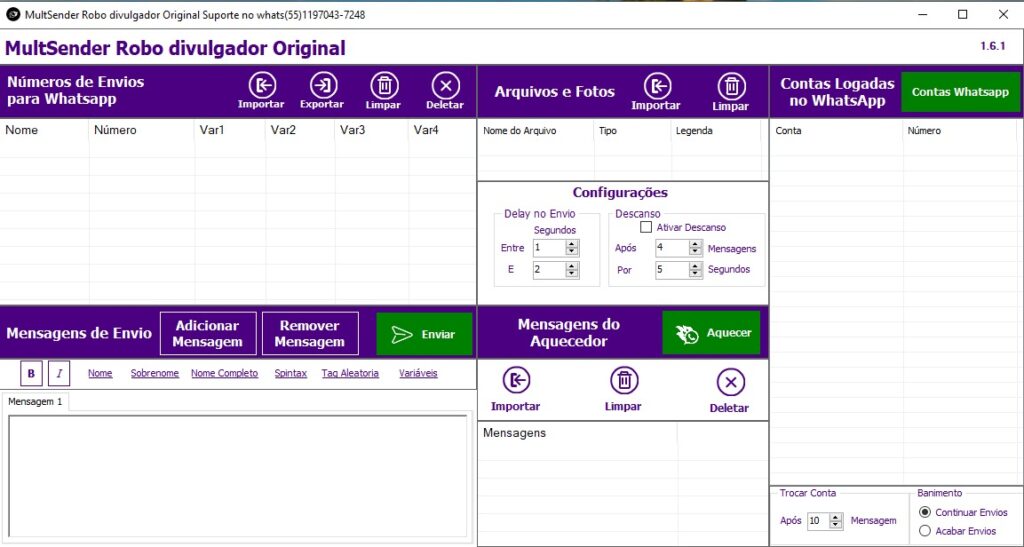1024x547 pixels.
Task: Toggle italic formatting with the I button
Action: [x=59, y=373]
